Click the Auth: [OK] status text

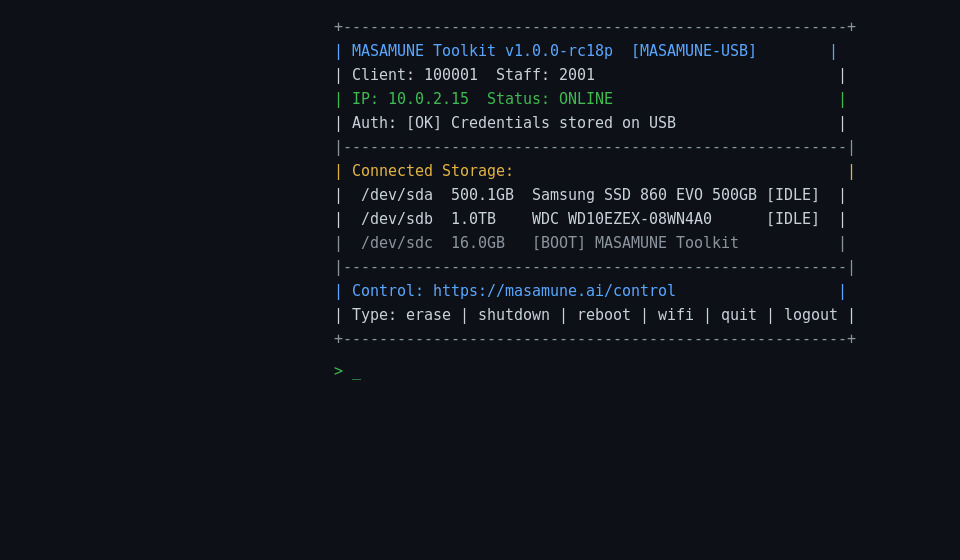pos(396,122)
